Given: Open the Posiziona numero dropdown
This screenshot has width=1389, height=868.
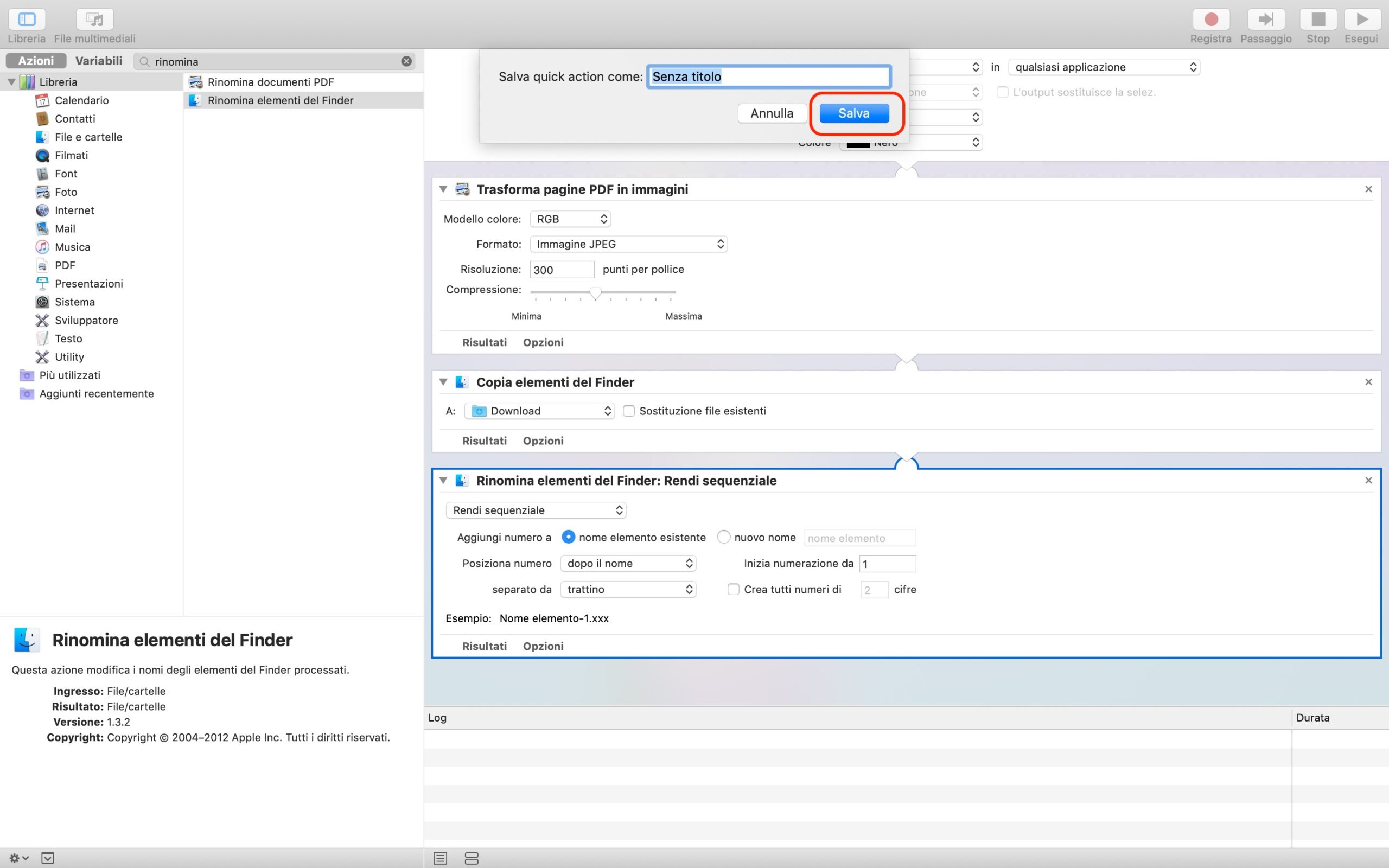Looking at the screenshot, I should click(x=628, y=563).
